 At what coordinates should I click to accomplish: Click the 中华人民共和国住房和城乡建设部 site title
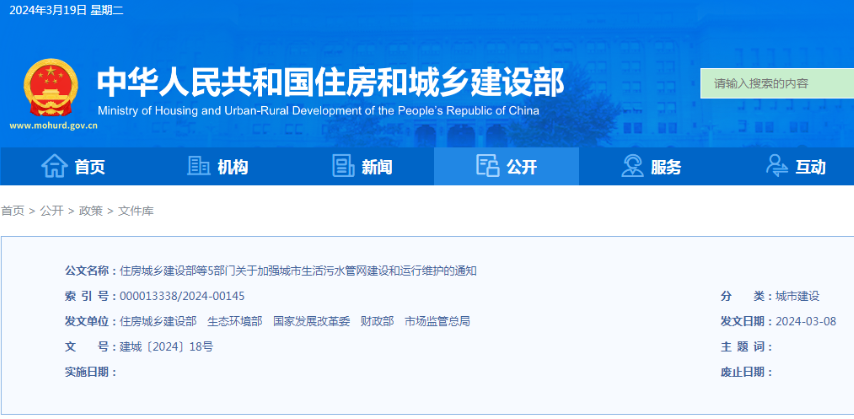pyautogui.click(x=330, y=81)
